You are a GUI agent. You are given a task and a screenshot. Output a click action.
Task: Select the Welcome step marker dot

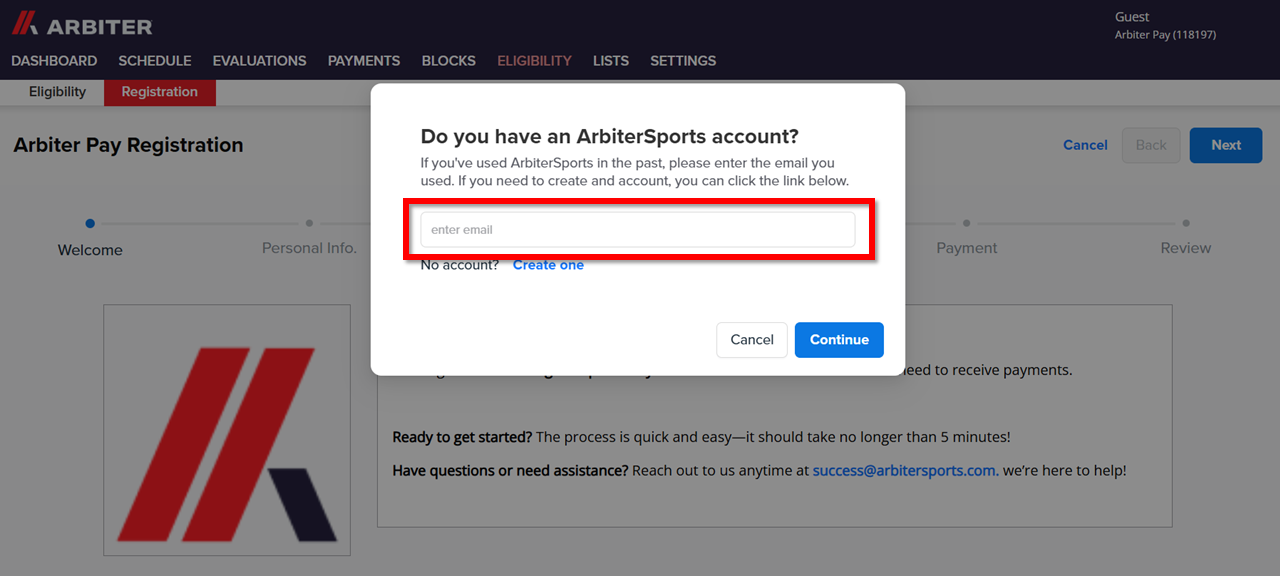pos(90,224)
